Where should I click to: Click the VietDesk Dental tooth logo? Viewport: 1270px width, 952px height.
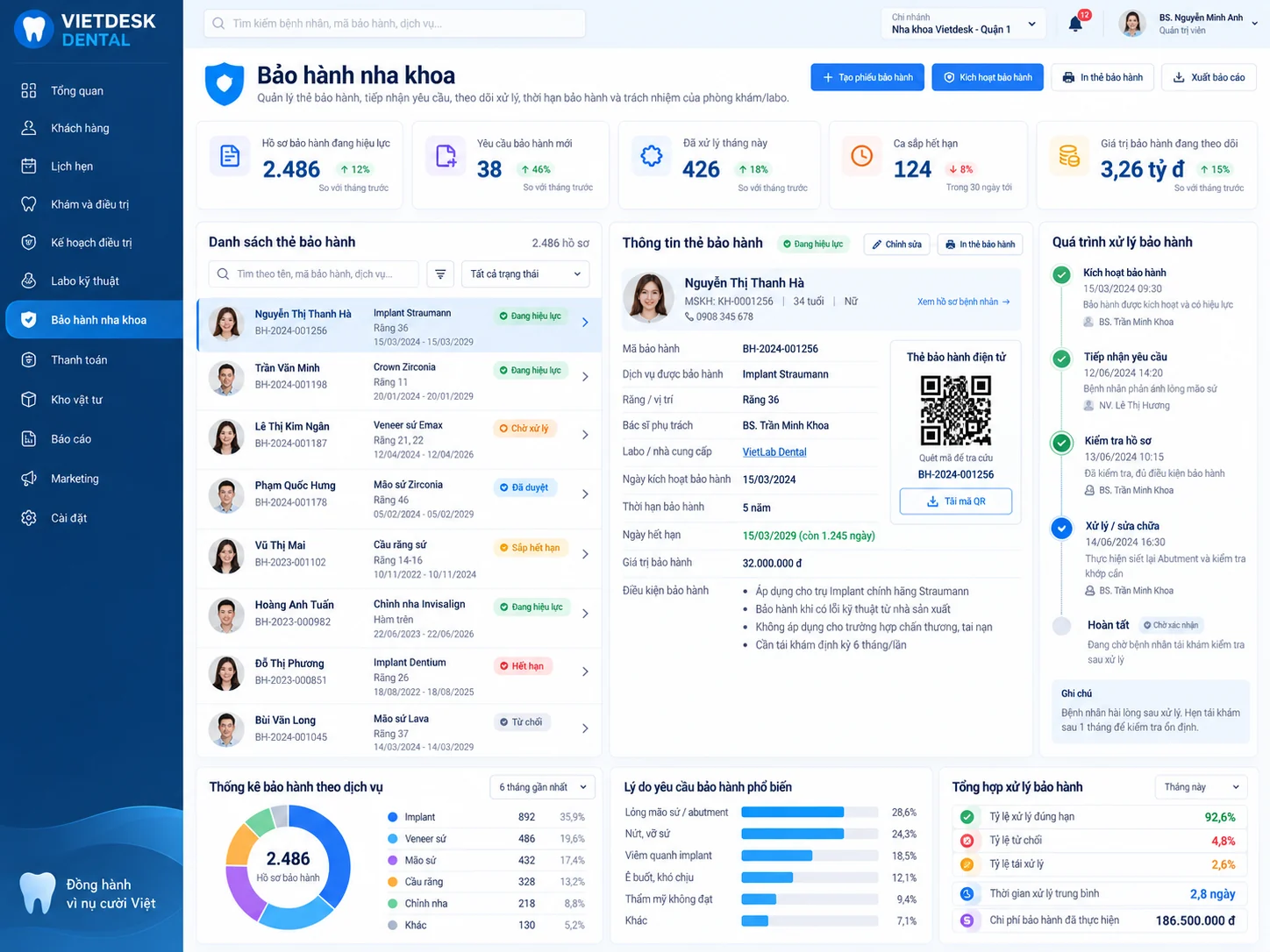point(33,29)
